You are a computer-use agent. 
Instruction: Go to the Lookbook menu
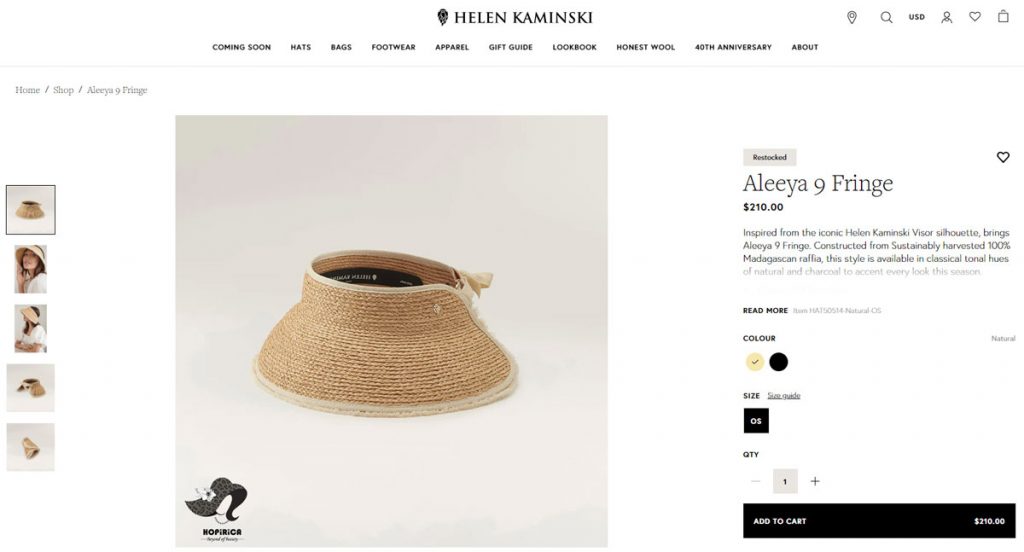tap(575, 47)
